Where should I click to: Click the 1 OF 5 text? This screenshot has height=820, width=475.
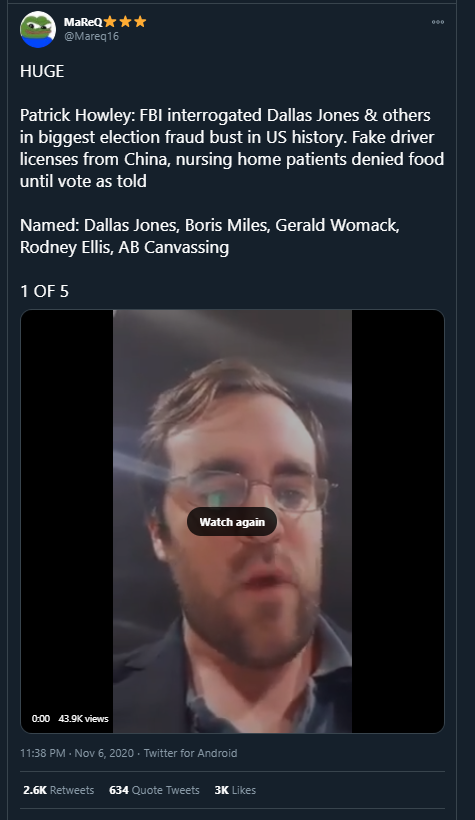click(x=44, y=291)
